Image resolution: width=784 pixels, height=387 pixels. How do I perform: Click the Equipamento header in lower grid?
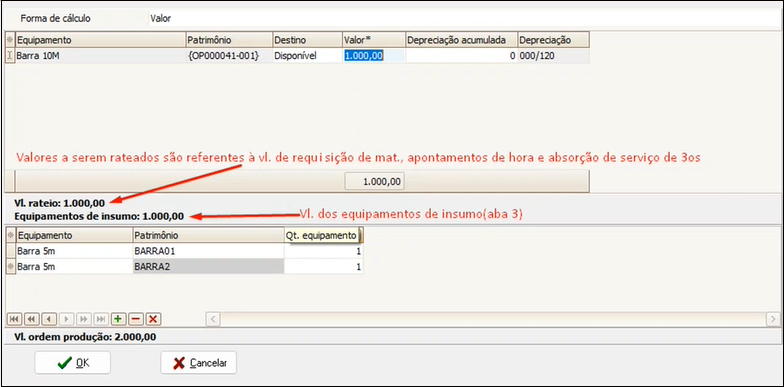pos(74,236)
